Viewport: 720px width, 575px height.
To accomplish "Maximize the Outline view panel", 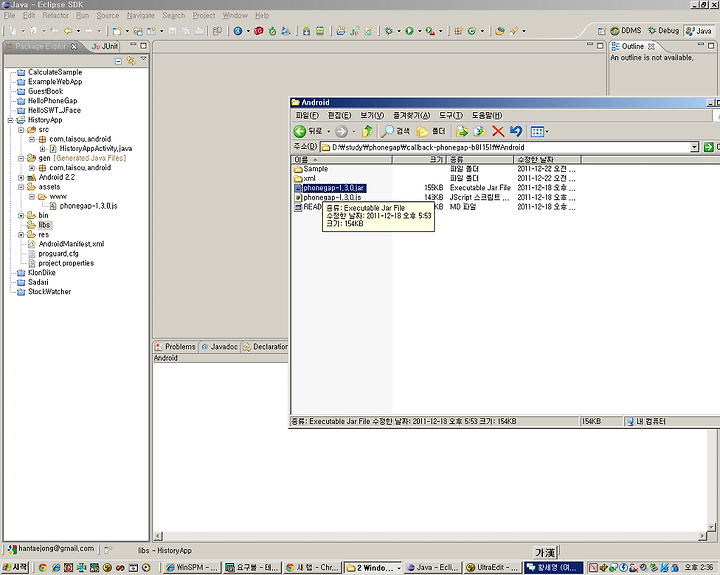I will point(711,45).
